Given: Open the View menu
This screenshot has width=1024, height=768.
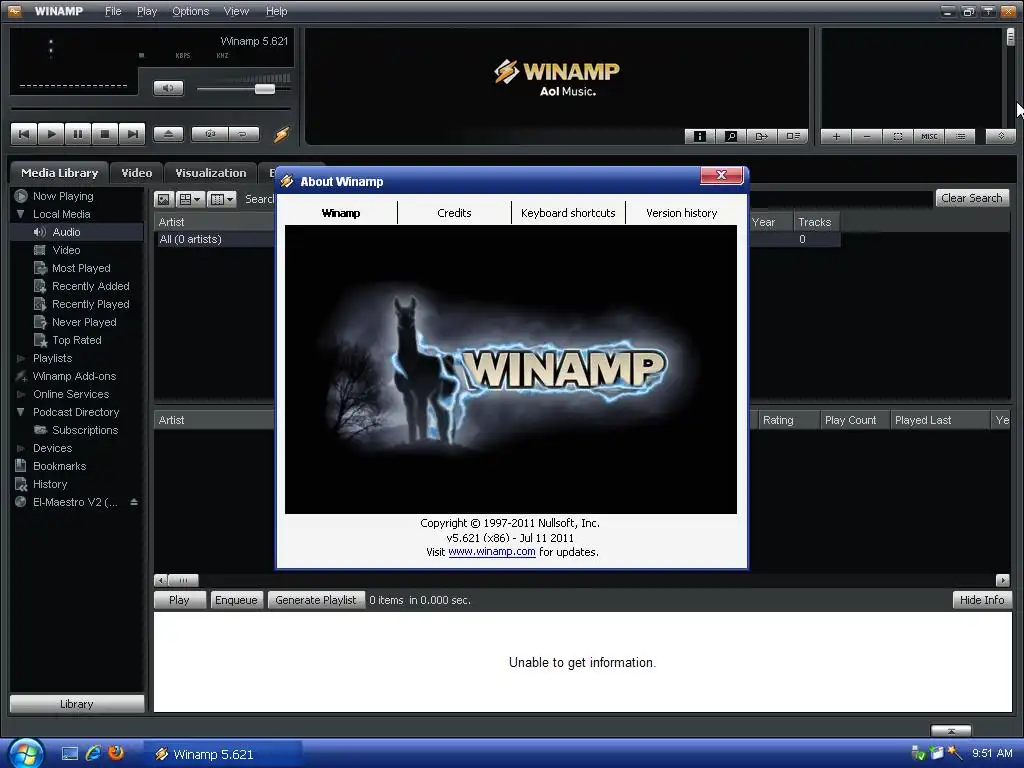Looking at the screenshot, I should click(x=236, y=11).
